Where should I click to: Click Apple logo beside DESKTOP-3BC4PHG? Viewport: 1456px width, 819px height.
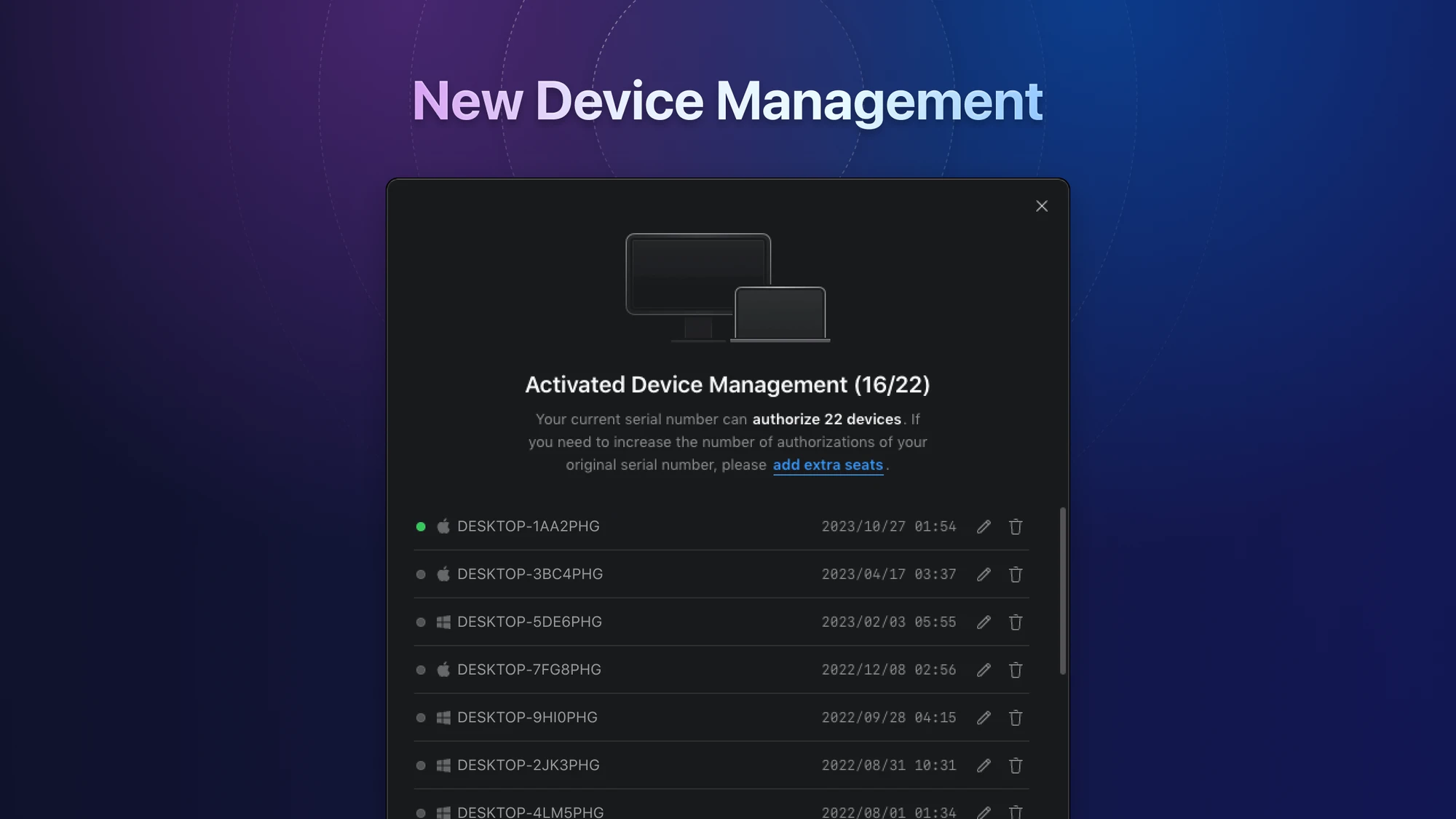pyautogui.click(x=443, y=574)
